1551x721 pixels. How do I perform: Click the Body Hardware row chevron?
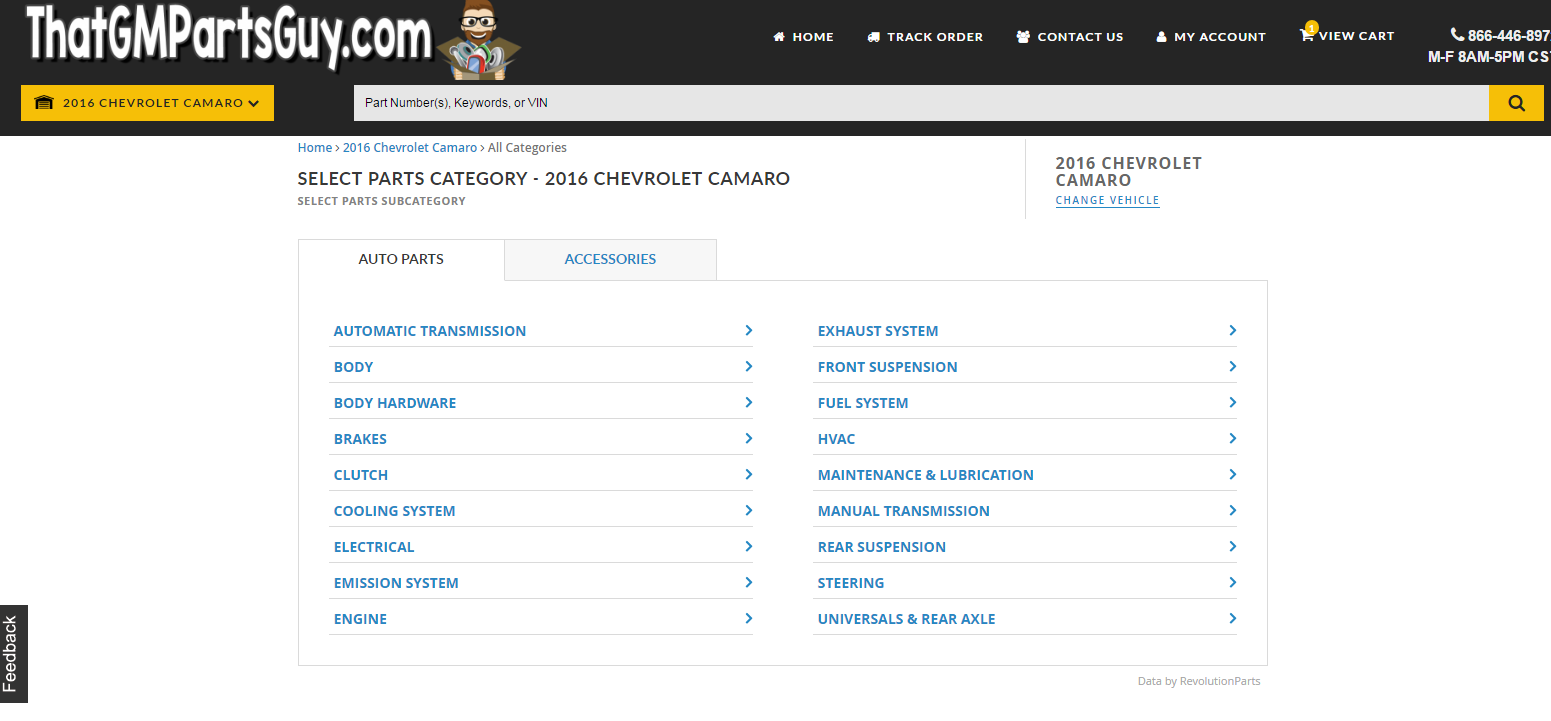click(x=748, y=402)
